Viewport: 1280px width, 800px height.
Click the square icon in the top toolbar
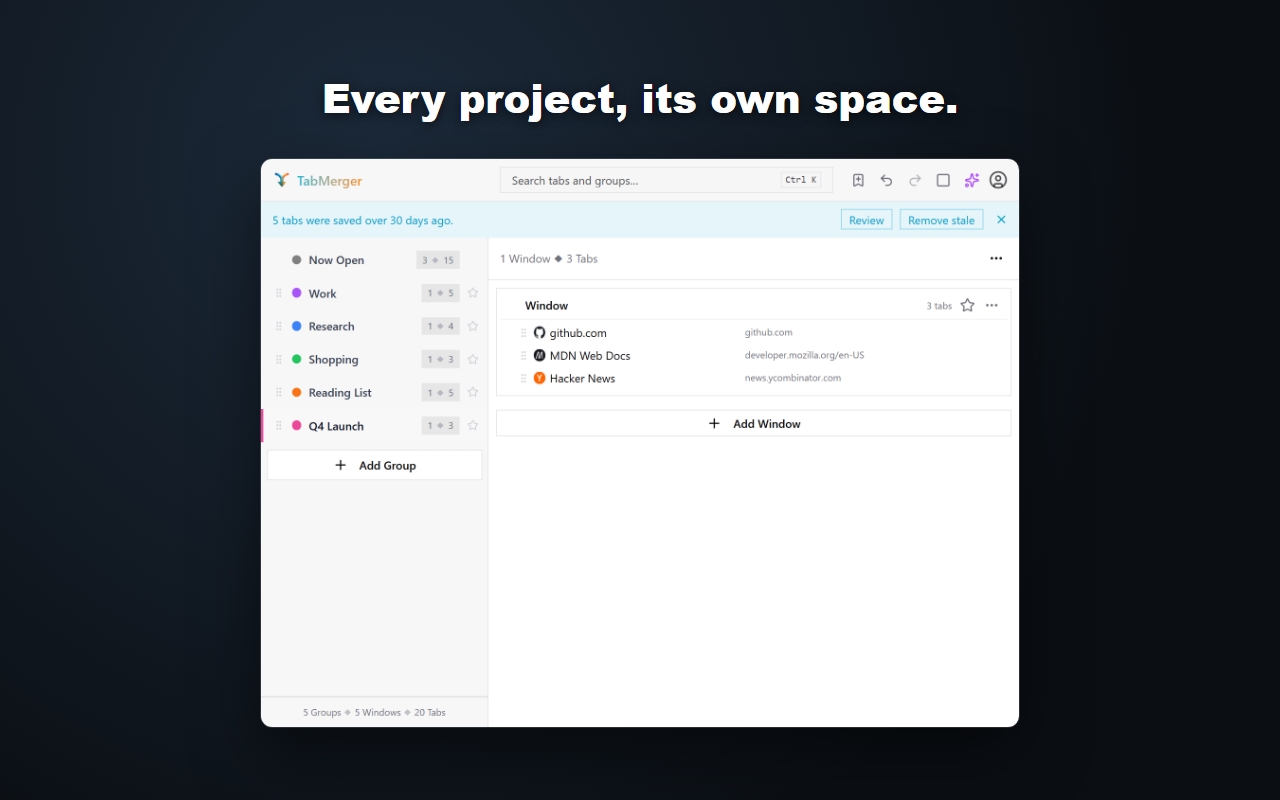[943, 181]
